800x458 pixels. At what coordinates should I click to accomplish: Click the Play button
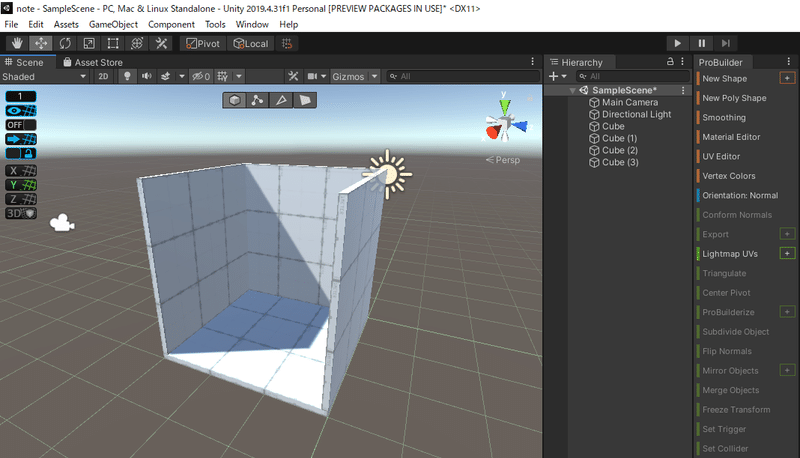click(x=678, y=43)
